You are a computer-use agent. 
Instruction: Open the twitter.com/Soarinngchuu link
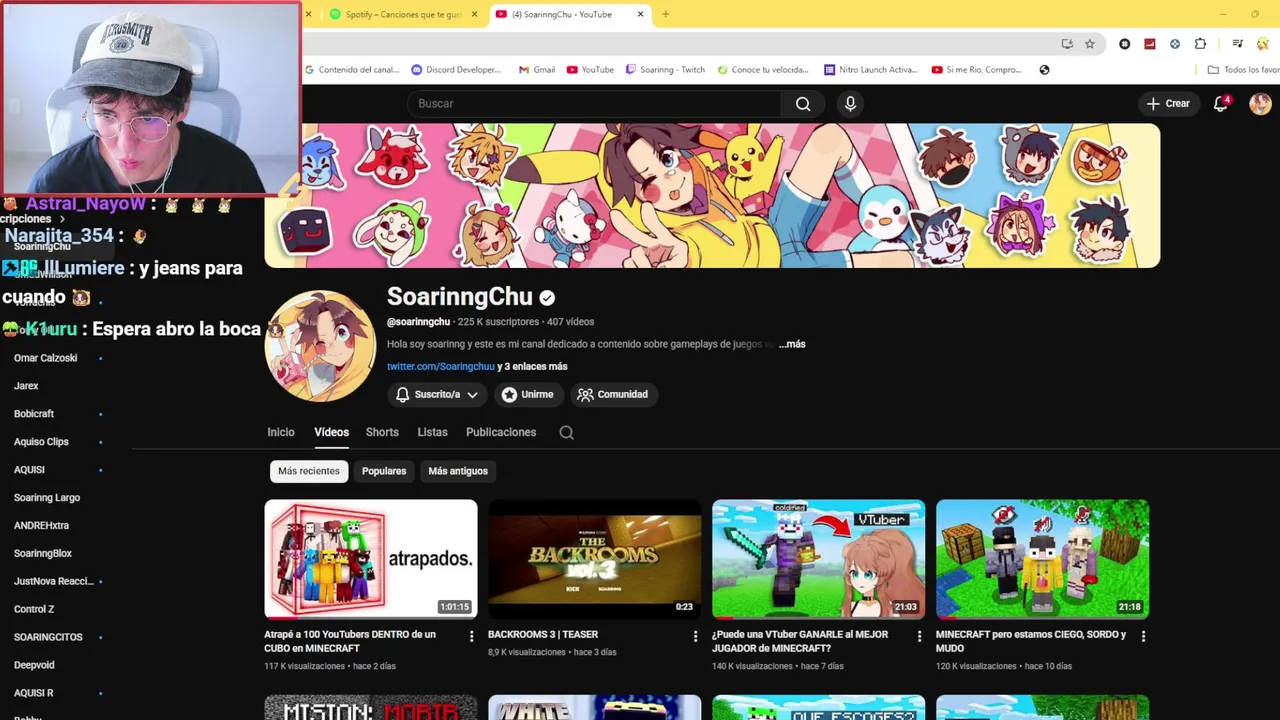441,367
